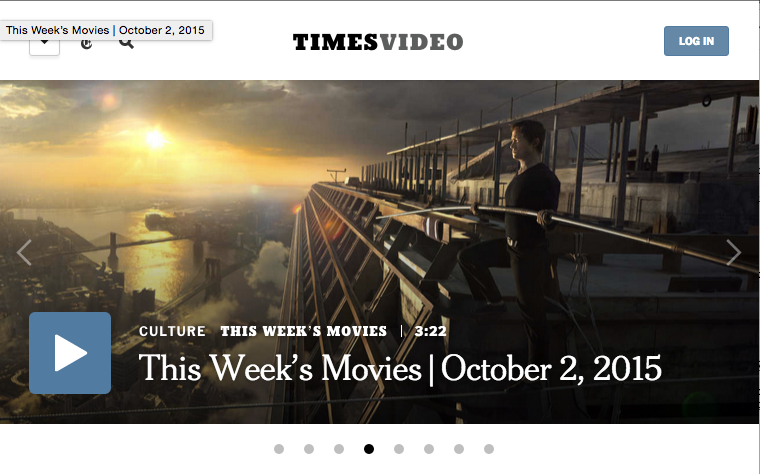Select the active fourth carousel dot
760x474 pixels.
click(x=369, y=449)
